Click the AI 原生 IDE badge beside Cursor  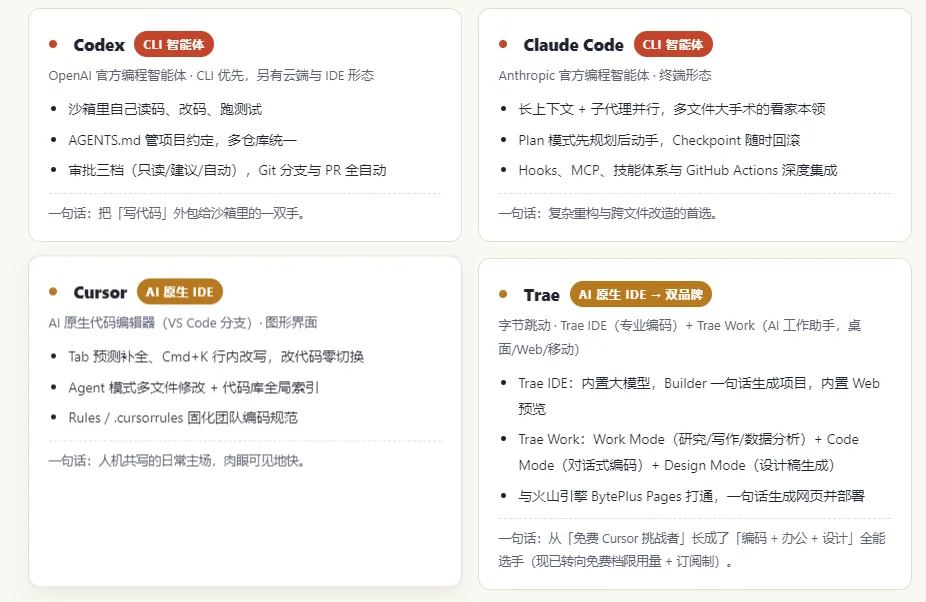point(180,292)
